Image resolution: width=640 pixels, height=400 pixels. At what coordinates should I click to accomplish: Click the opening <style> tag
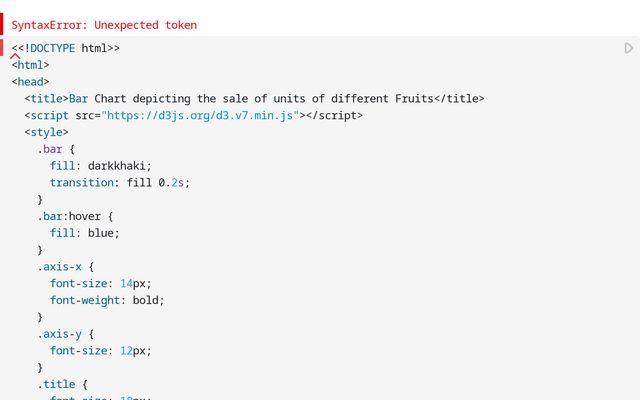(46, 132)
